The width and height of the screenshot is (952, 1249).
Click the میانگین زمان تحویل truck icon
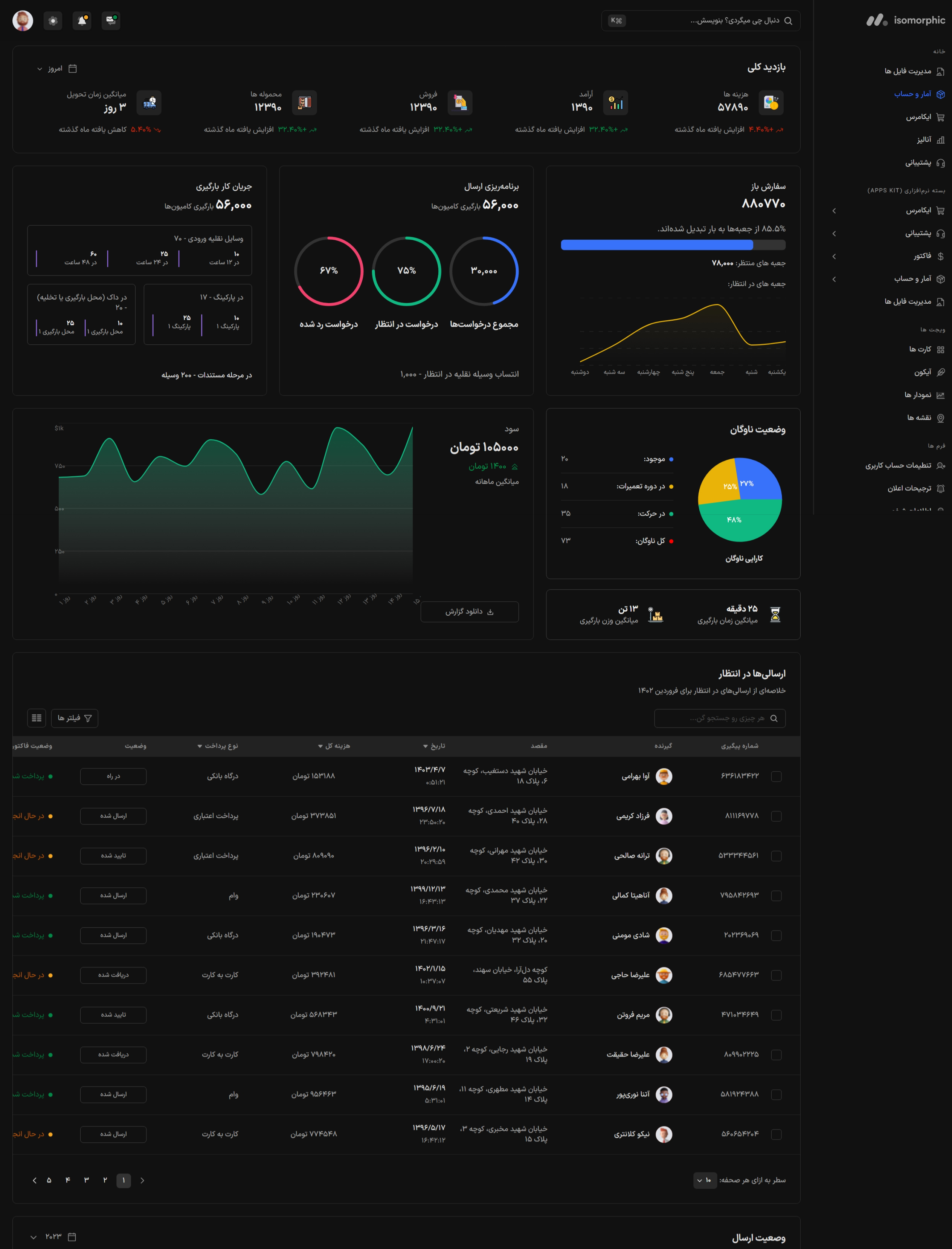149,102
